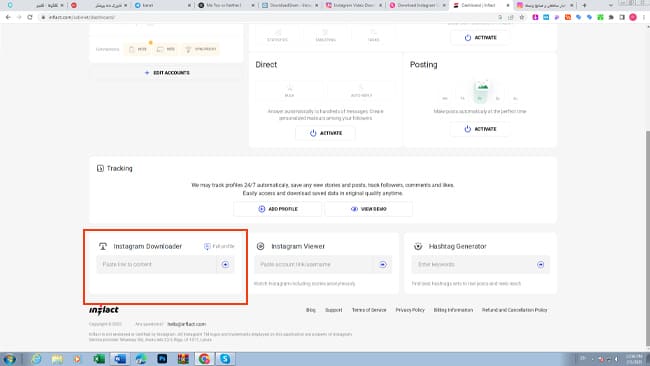Click the page vertical scrollbar
The height and width of the screenshot is (366, 650).
coord(647,238)
